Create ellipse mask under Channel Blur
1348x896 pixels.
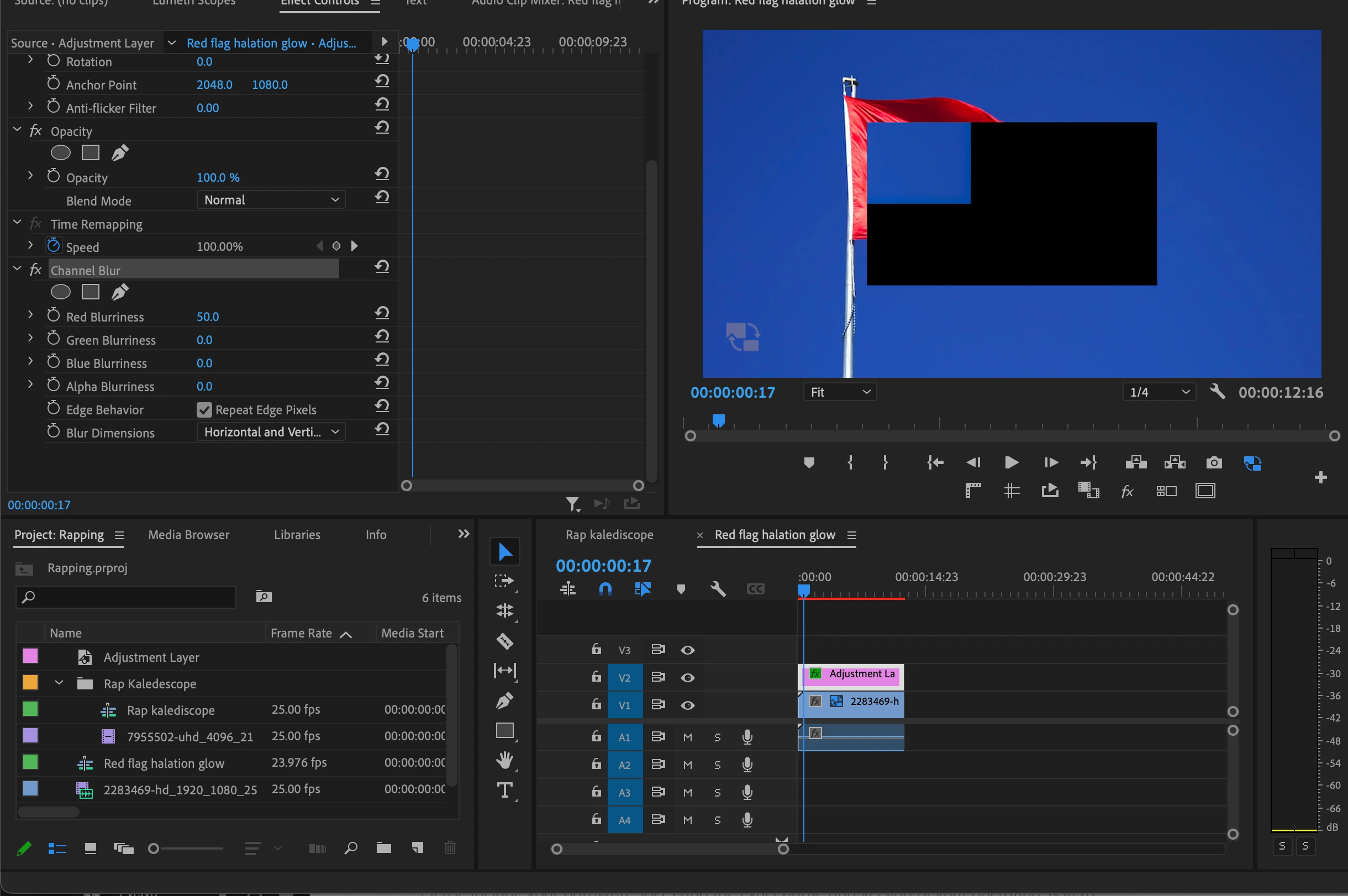pos(61,292)
